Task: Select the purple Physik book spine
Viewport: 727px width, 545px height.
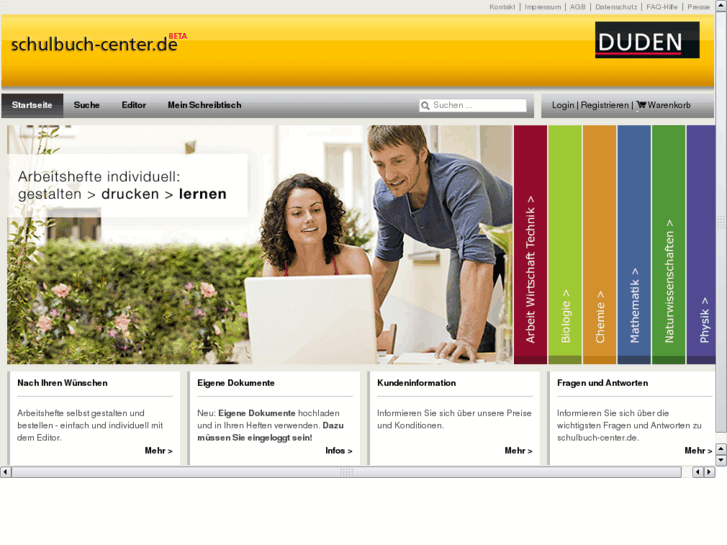Action: [x=701, y=244]
